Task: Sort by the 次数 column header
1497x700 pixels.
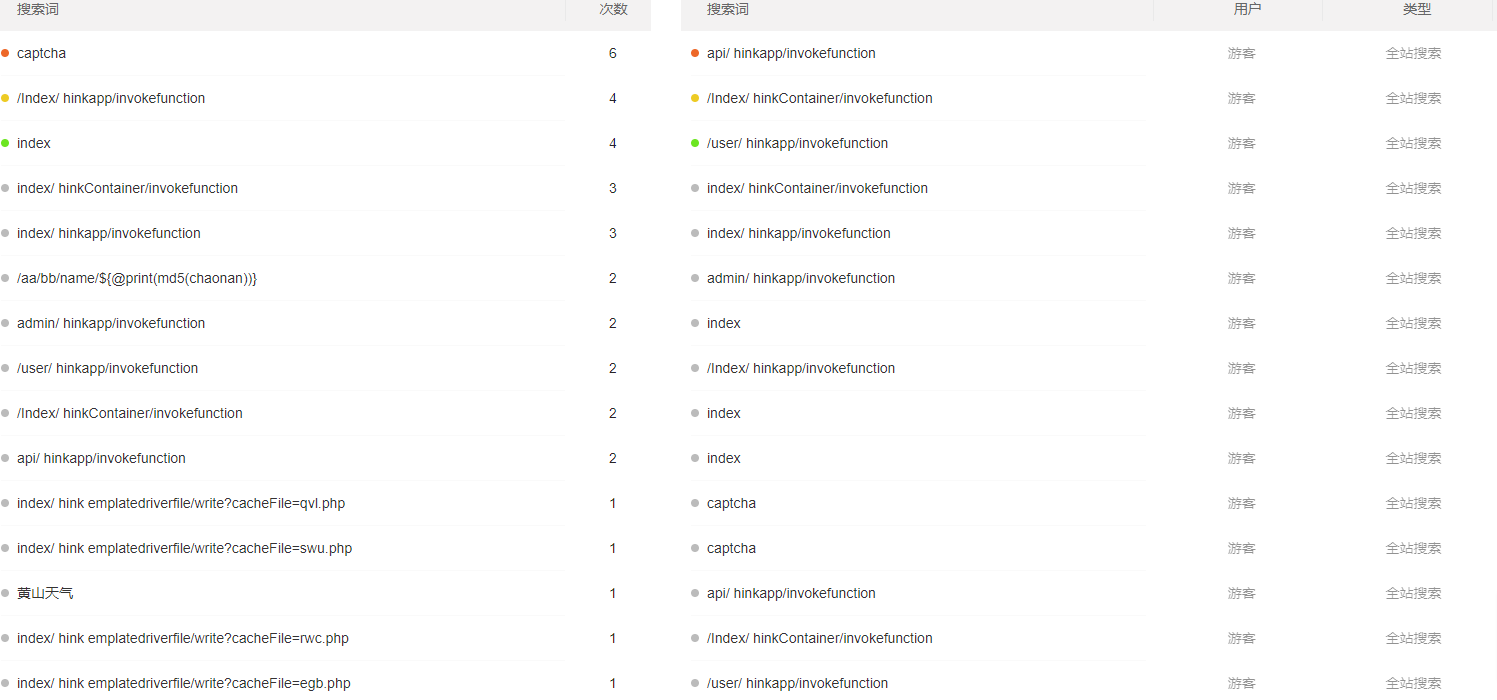Action: [x=613, y=9]
